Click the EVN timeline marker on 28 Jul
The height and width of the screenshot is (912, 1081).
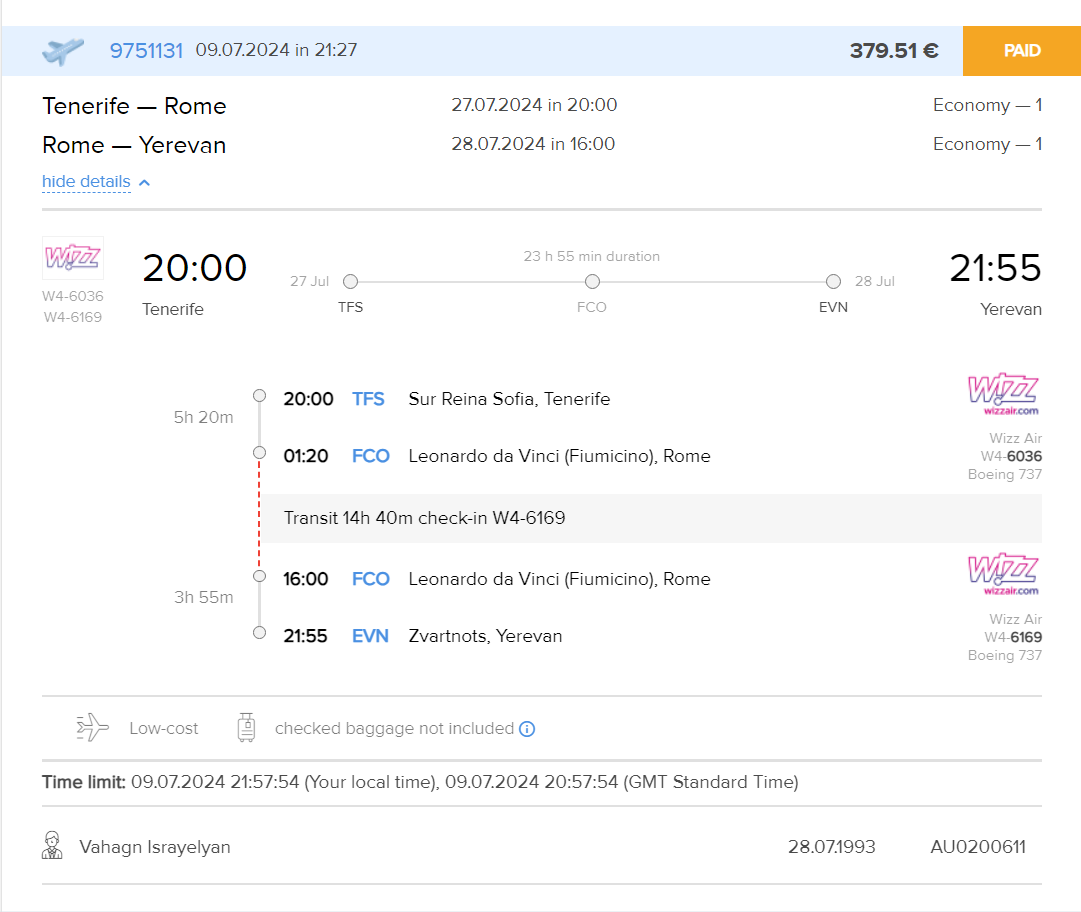[x=834, y=281]
